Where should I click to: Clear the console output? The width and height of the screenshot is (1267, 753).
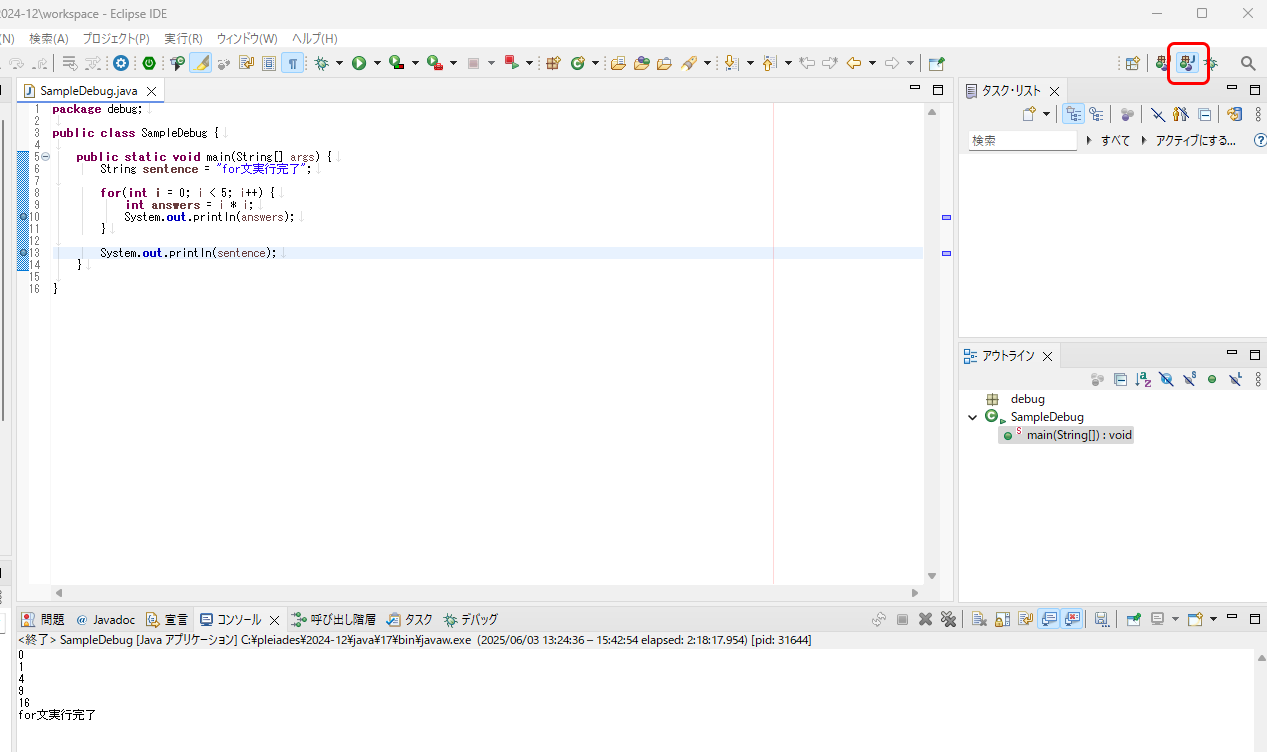pyautogui.click(x=980, y=620)
